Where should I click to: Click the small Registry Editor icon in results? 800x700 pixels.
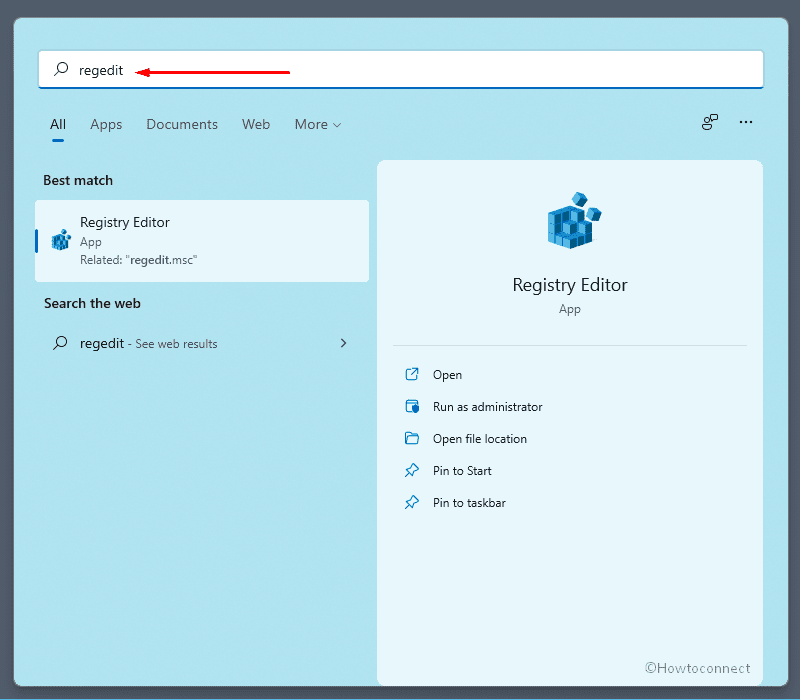click(x=61, y=240)
